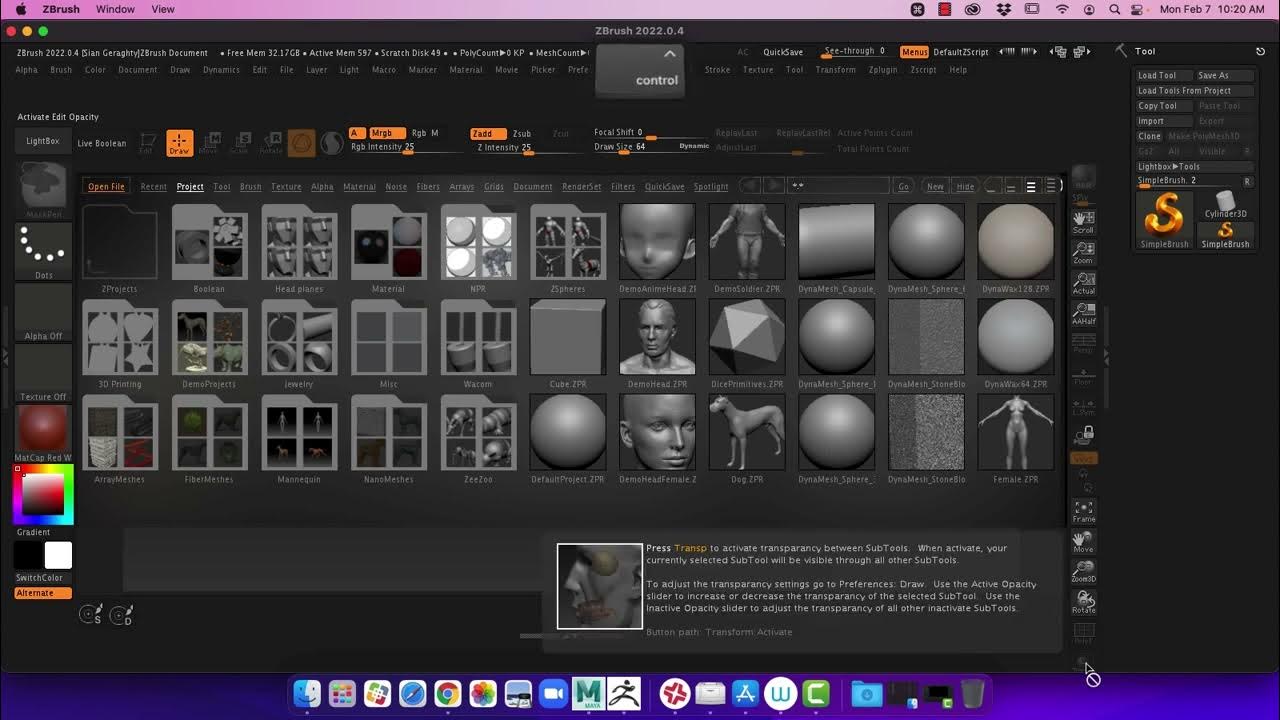Click the Zoom3D icon
This screenshot has width=1280, height=720.
[1083, 572]
